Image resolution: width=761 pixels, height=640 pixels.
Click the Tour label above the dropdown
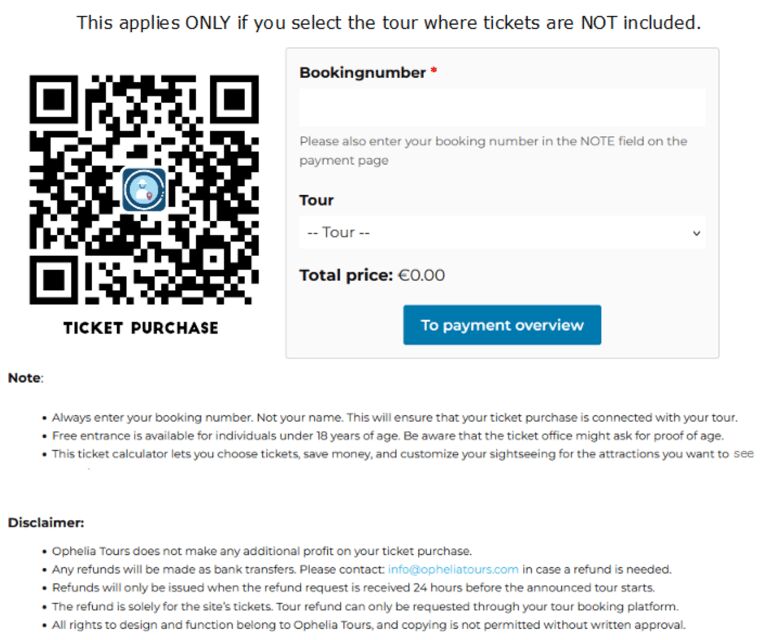click(x=316, y=200)
